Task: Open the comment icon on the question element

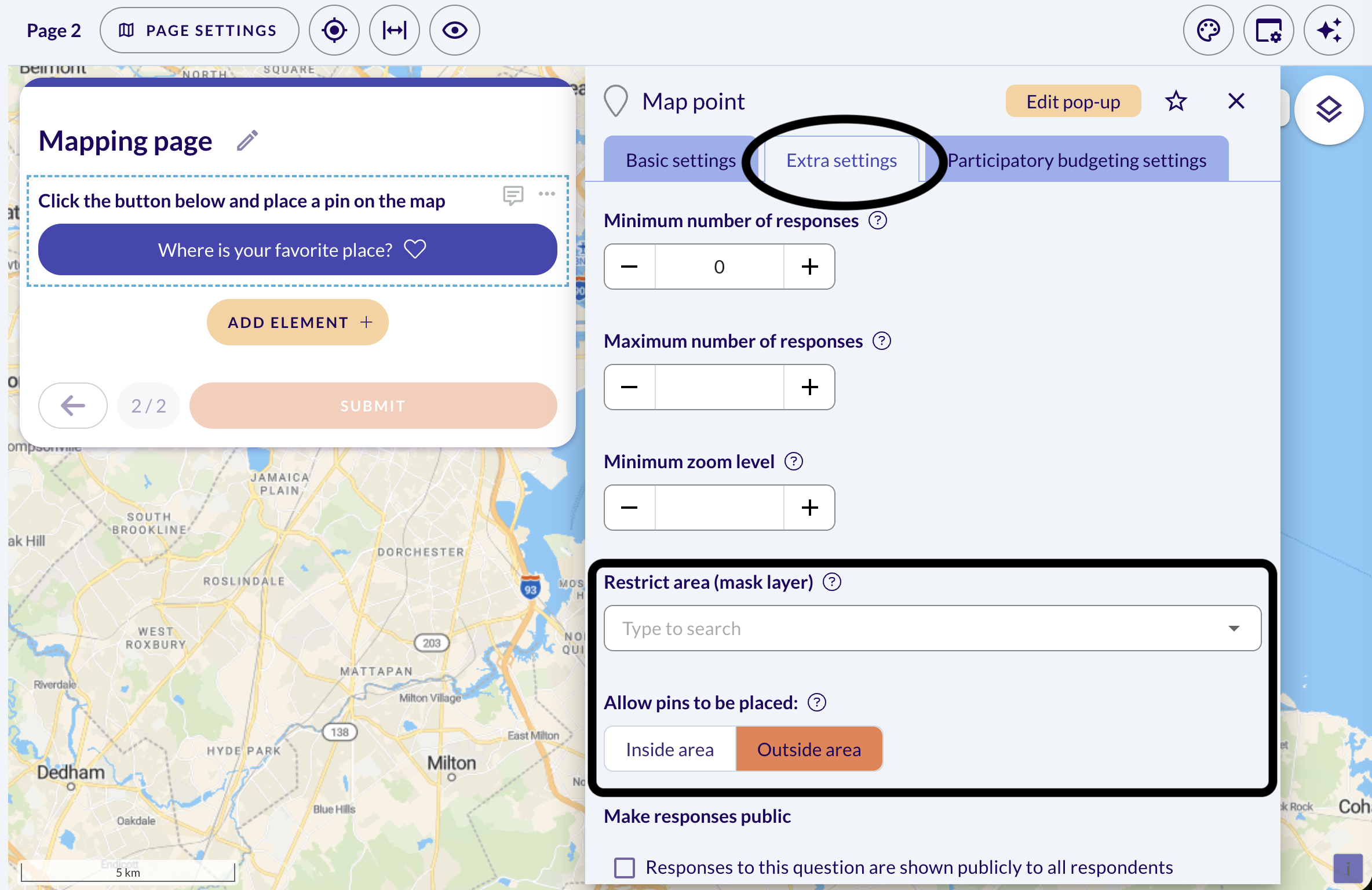Action: coord(513,195)
